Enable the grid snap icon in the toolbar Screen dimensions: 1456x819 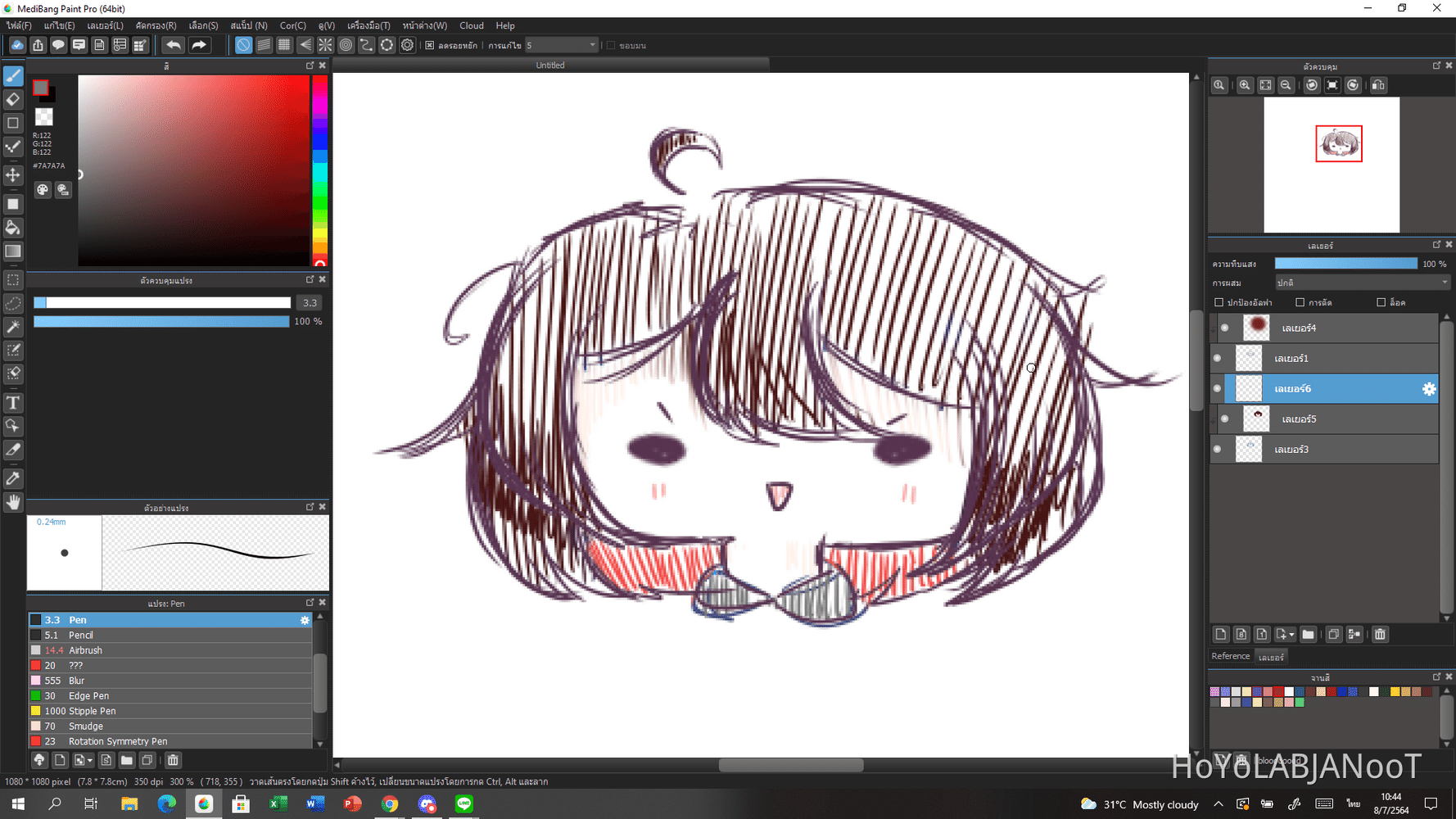coord(284,45)
